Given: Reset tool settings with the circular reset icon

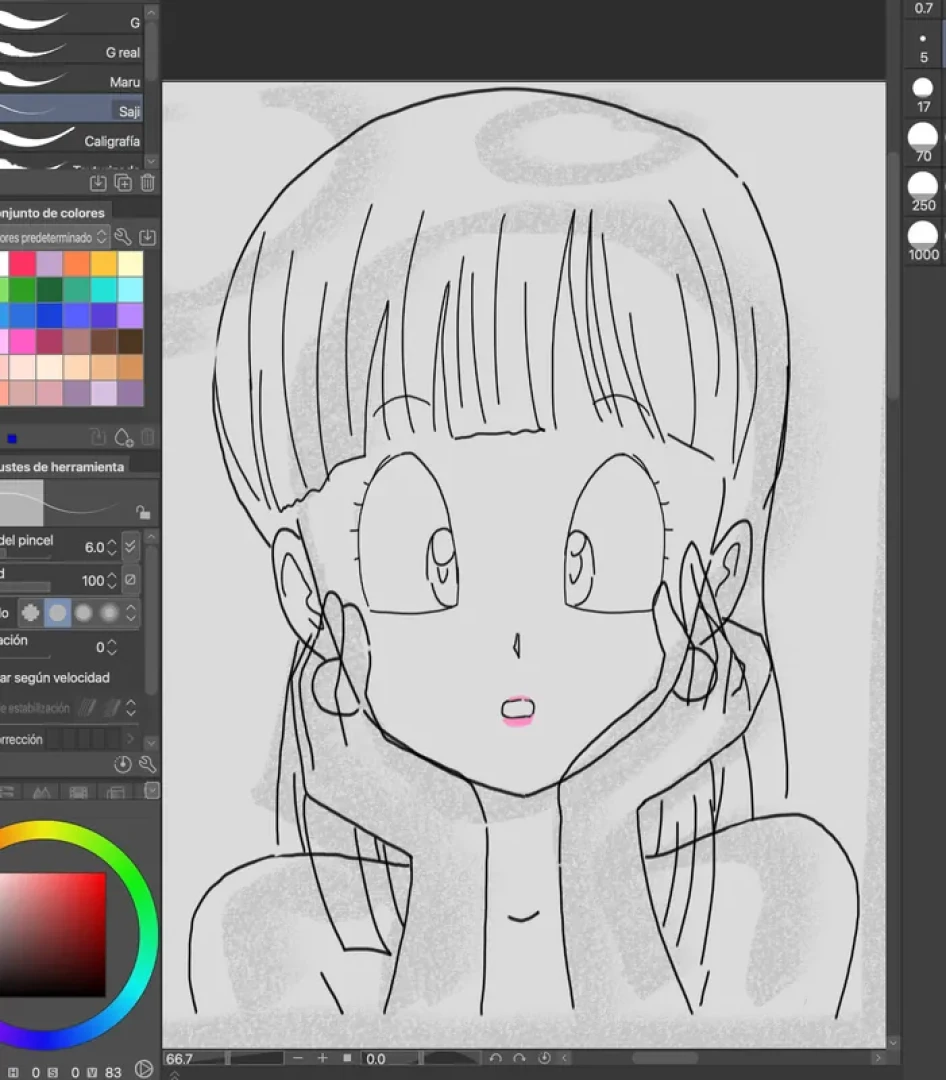Looking at the screenshot, I should click(x=123, y=764).
